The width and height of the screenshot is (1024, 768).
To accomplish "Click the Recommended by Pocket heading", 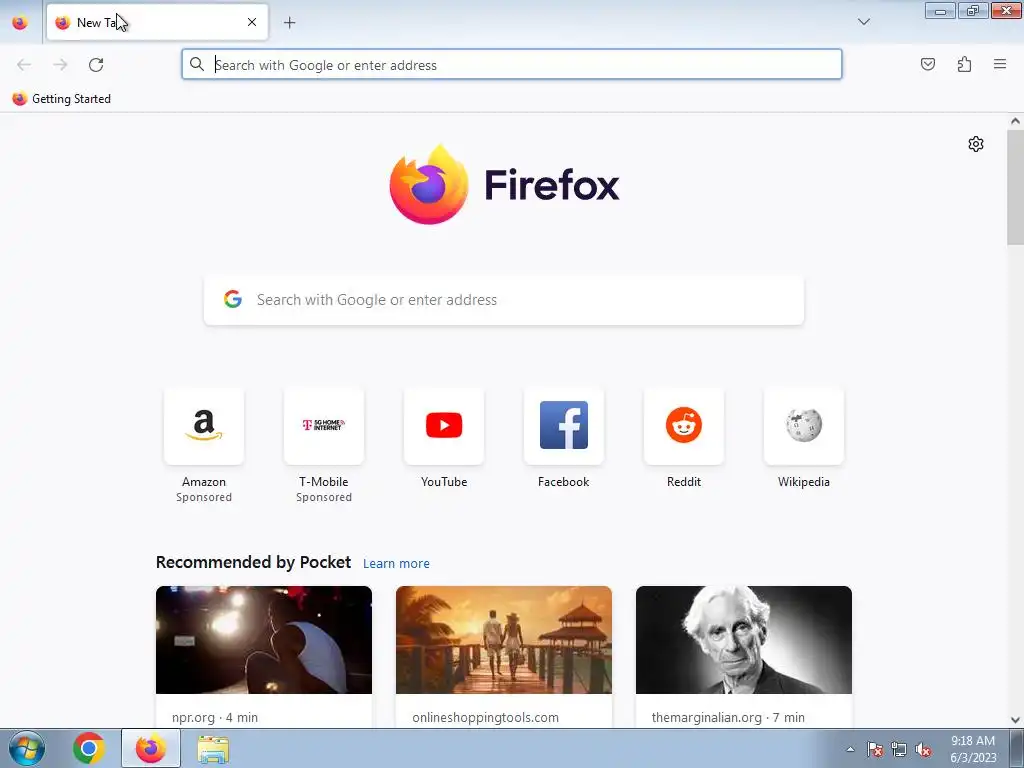I will click(253, 562).
